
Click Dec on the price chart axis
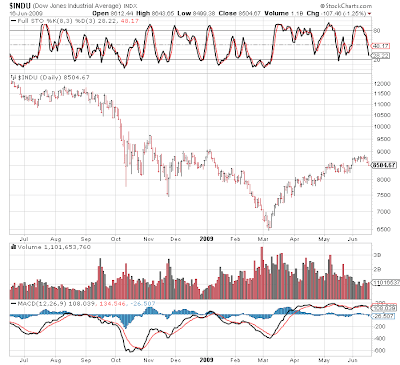point(176,239)
